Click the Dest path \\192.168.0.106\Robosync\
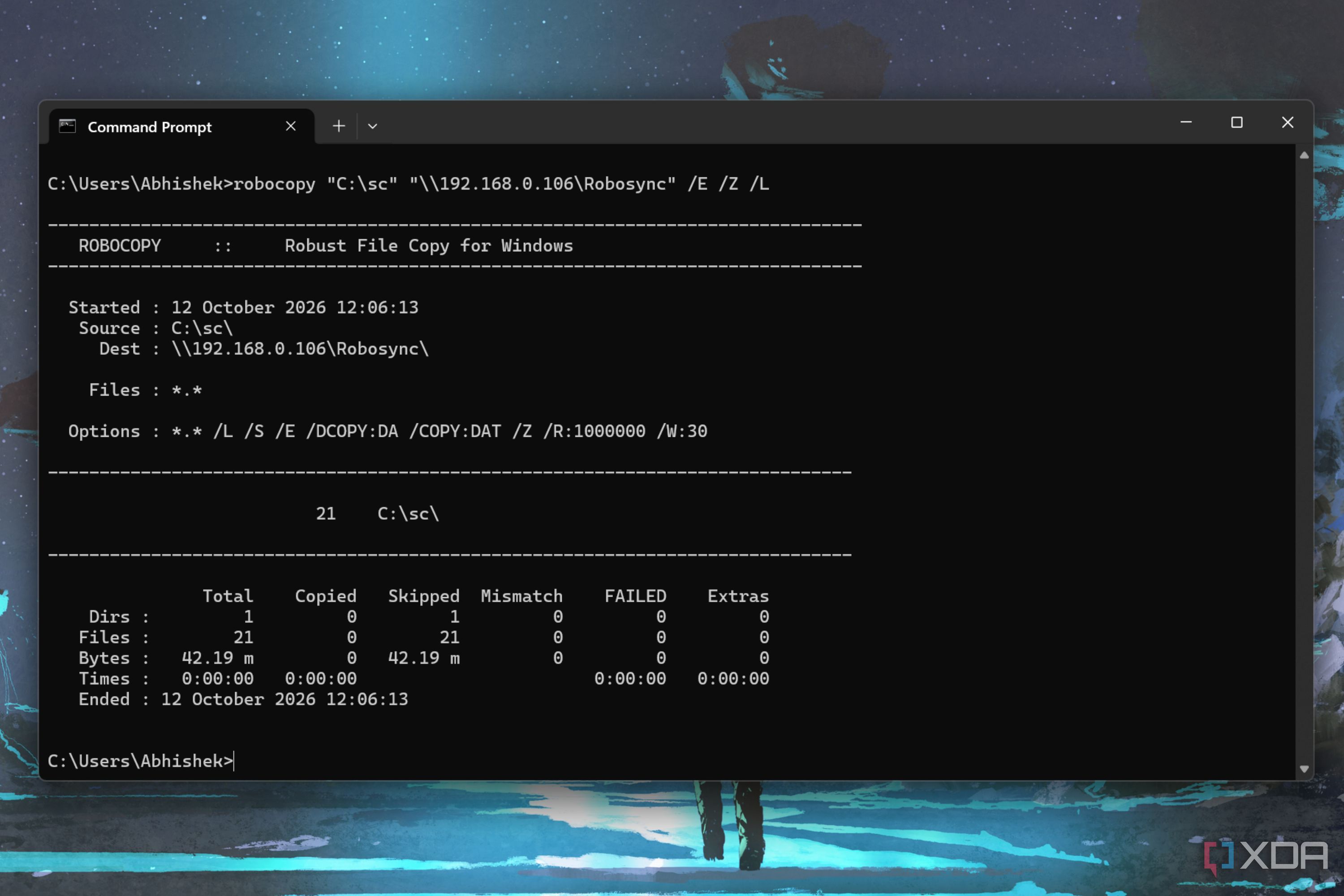This screenshot has width=1344, height=896. tap(300, 349)
